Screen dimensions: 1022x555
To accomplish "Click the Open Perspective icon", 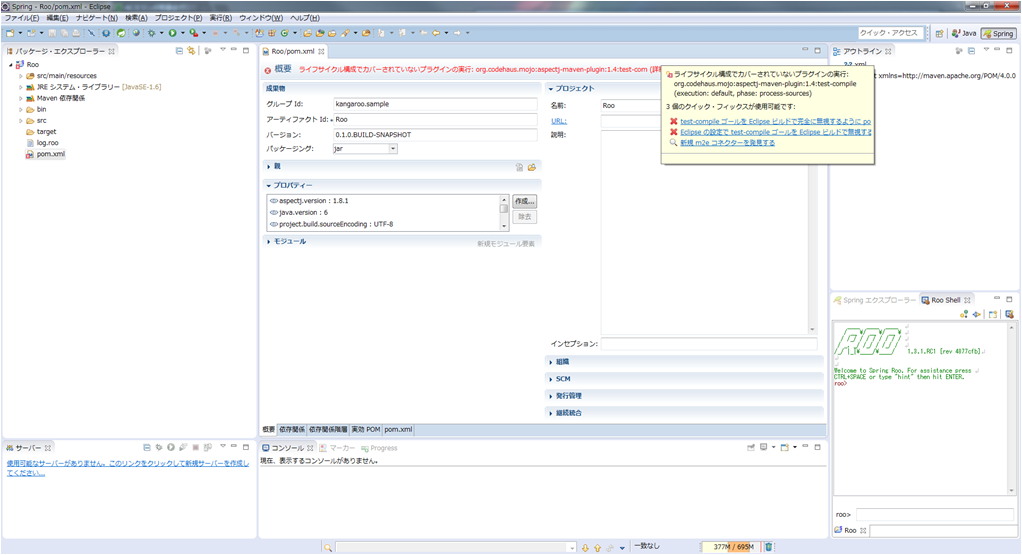I will (x=939, y=33).
